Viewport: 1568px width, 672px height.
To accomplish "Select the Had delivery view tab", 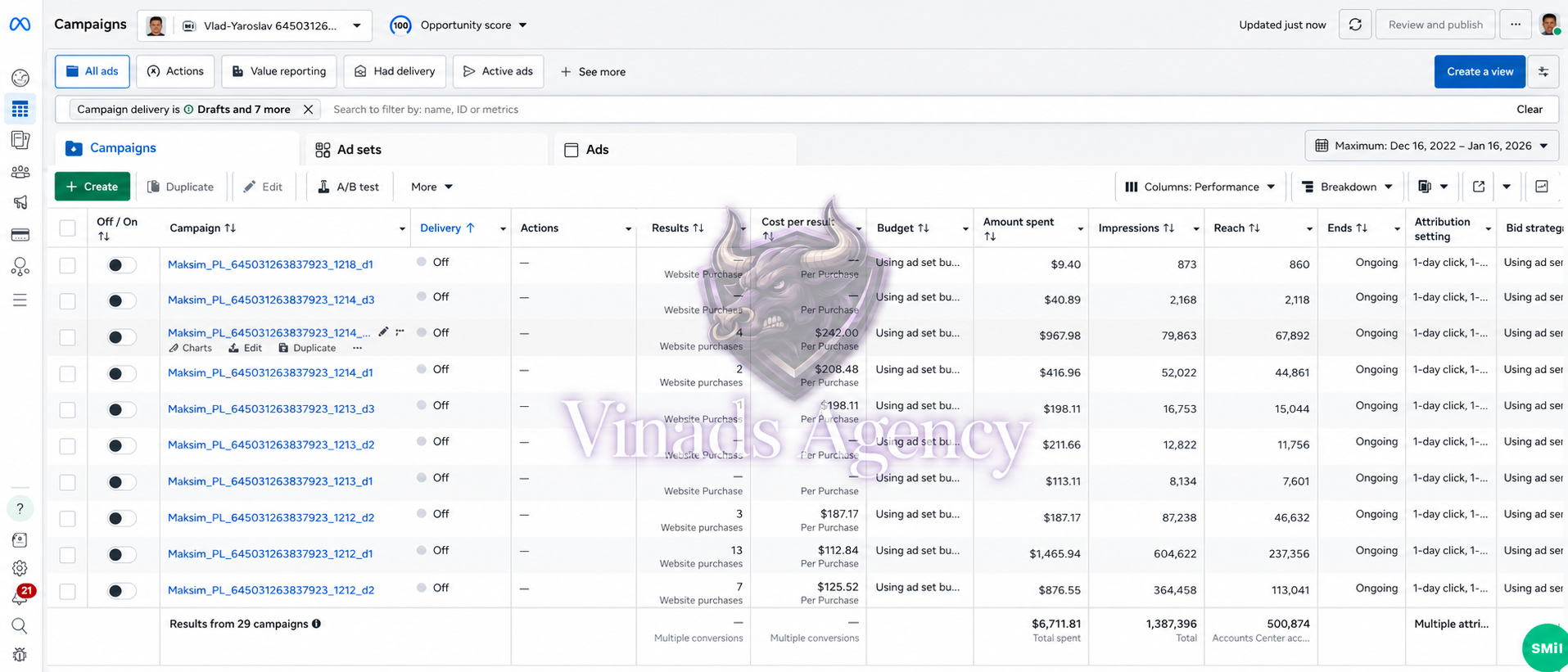I will point(395,72).
